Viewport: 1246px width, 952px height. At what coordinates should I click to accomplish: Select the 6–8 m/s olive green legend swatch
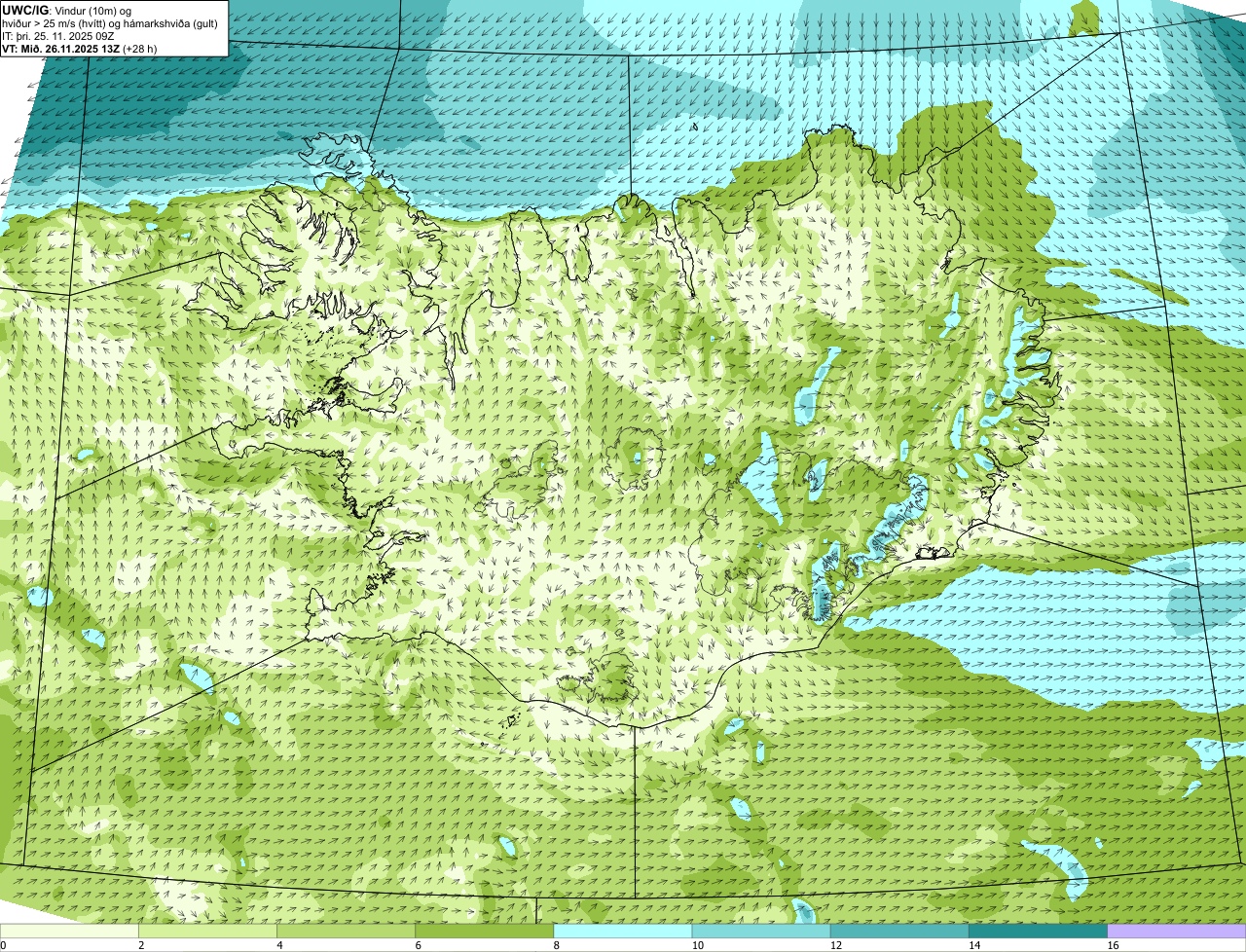[x=485, y=931]
